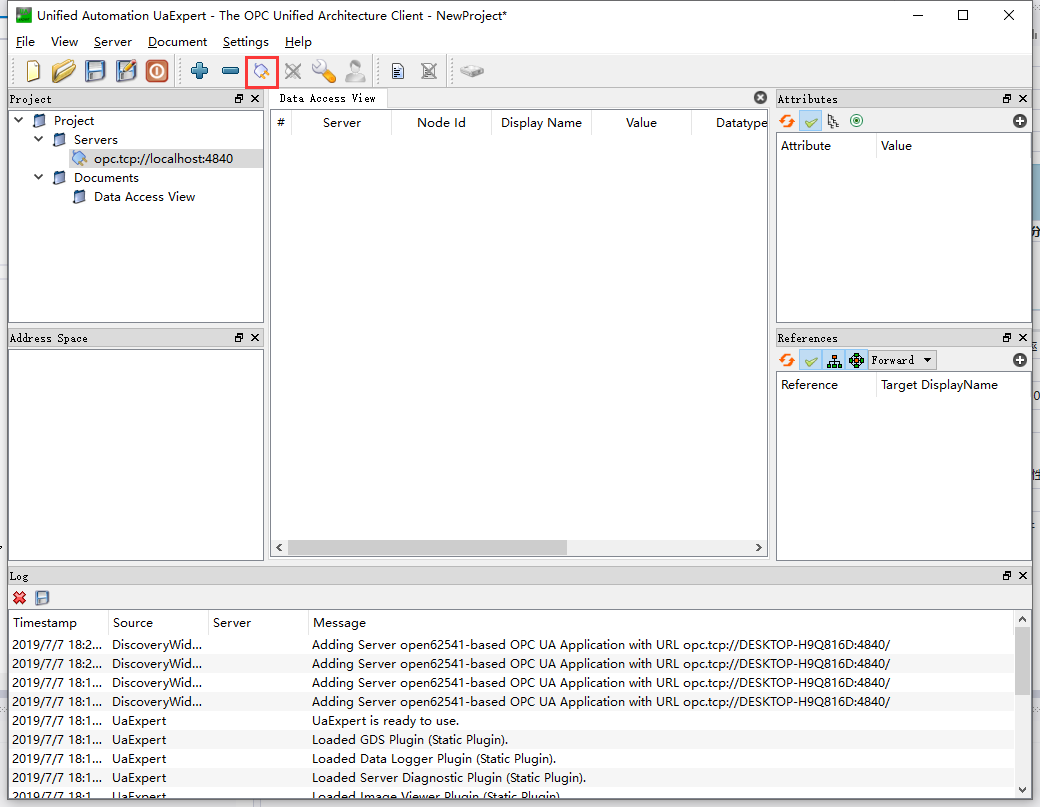Open the Forward direction dropdown
This screenshot has height=807, width=1040.
(902, 360)
